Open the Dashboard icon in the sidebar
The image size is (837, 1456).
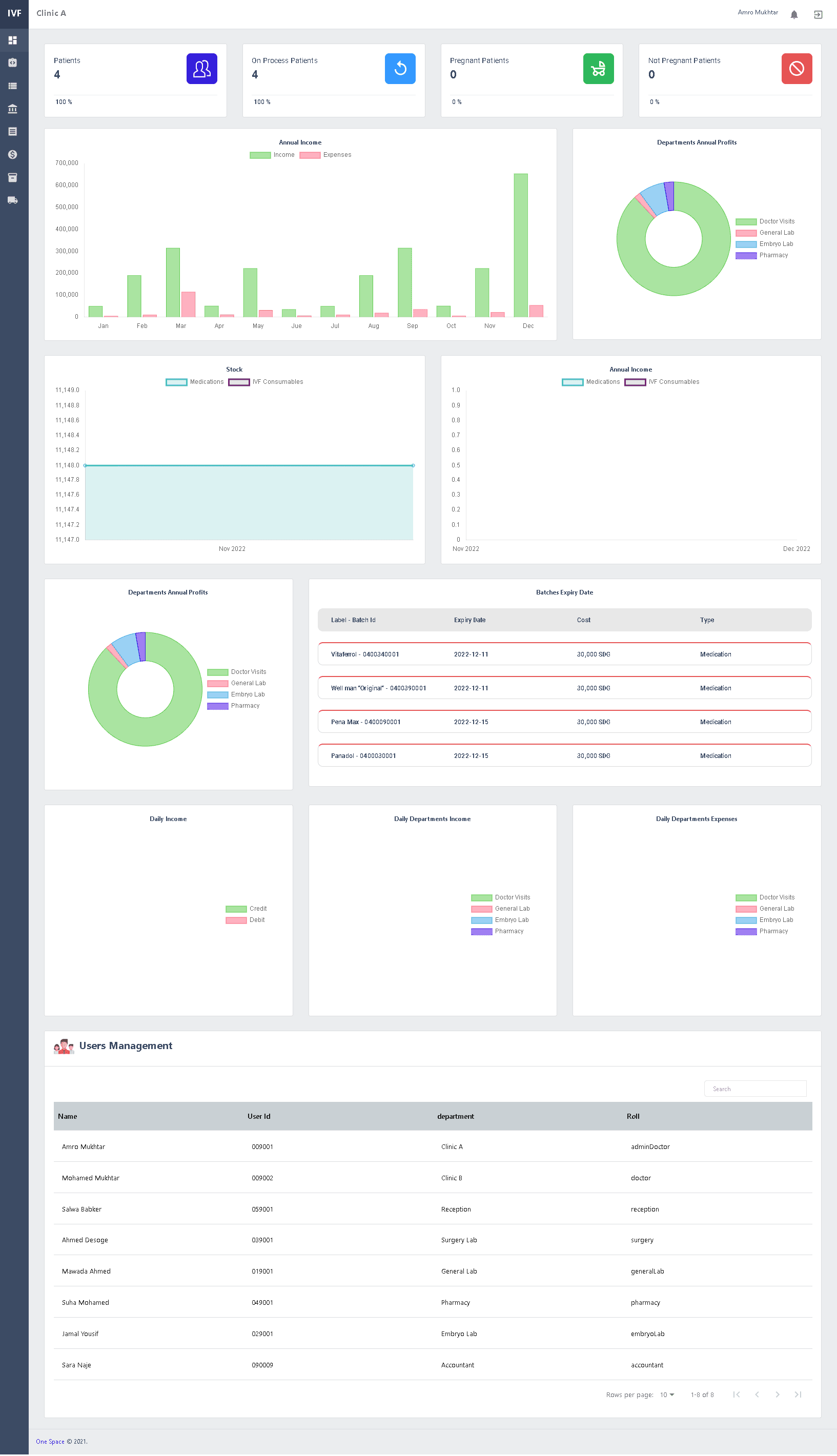point(13,40)
